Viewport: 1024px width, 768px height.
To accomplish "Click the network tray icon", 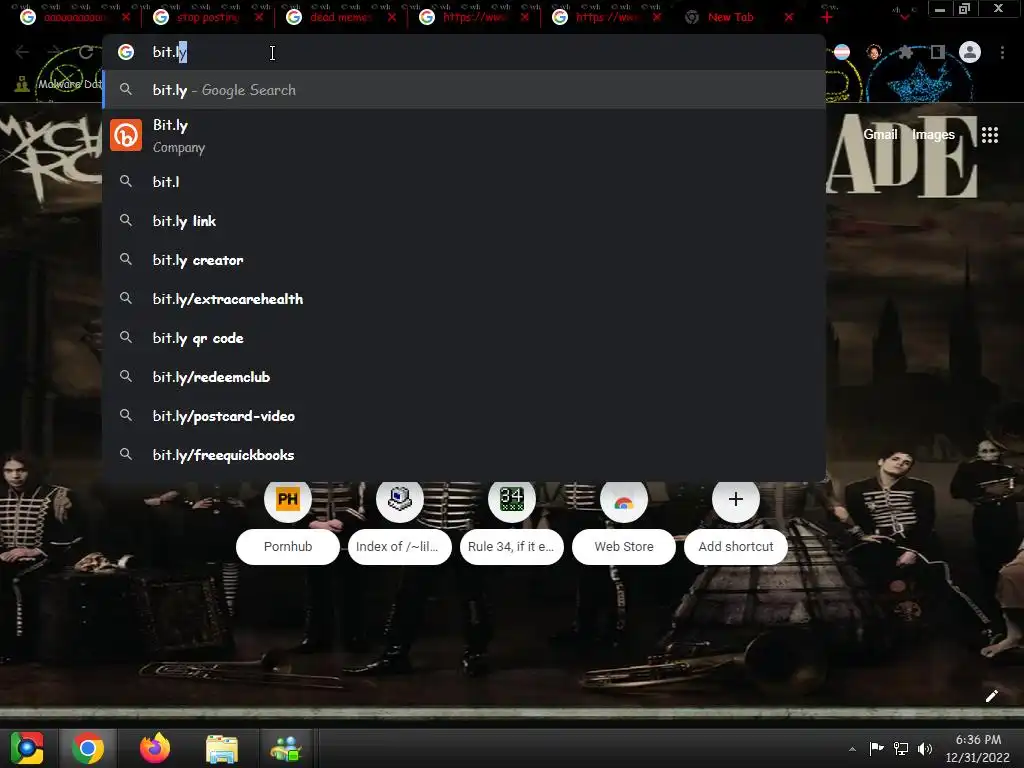I will pos(901,748).
